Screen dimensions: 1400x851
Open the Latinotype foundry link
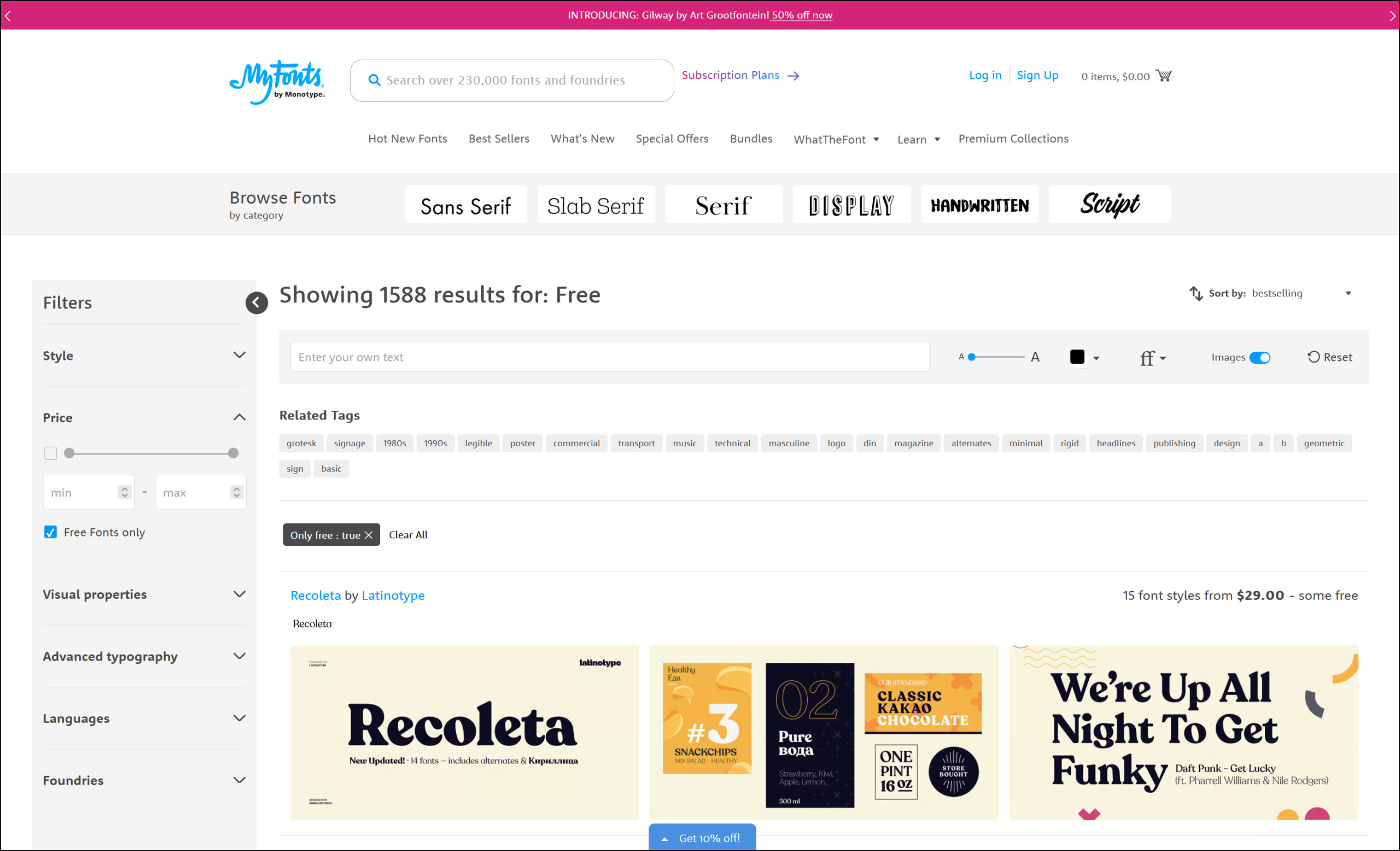(x=393, y=596)
